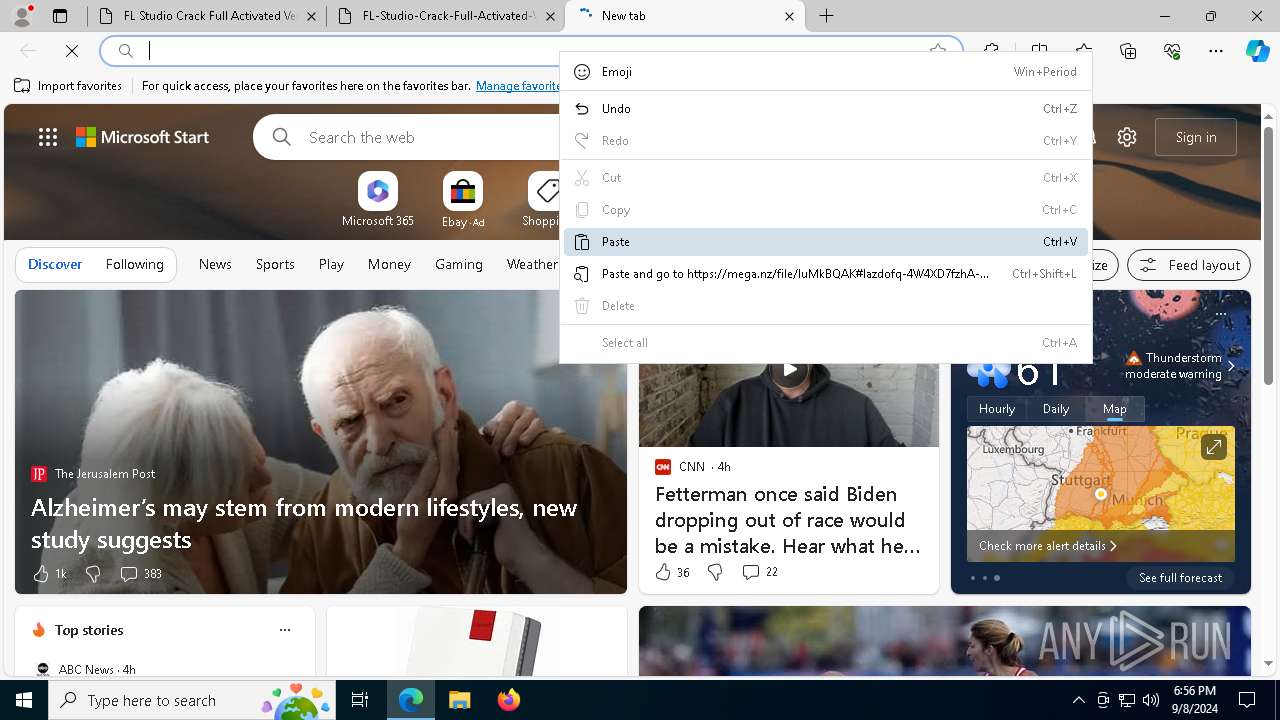Open a new browser tab with plus
The width and height of the screenshot is (1280, 720).
827,16
